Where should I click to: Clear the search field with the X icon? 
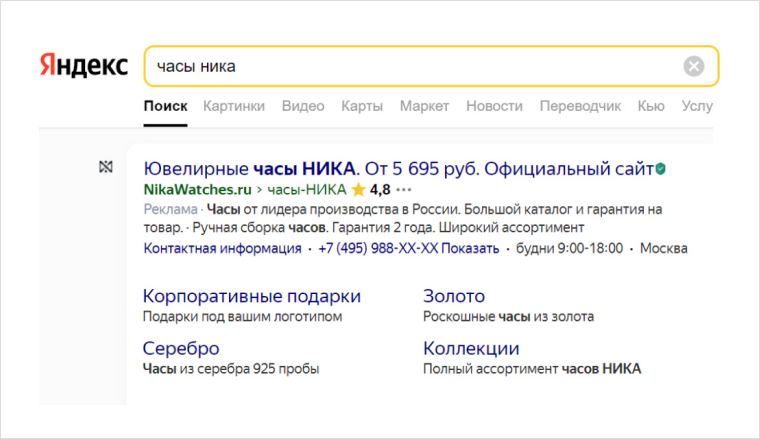694,67
